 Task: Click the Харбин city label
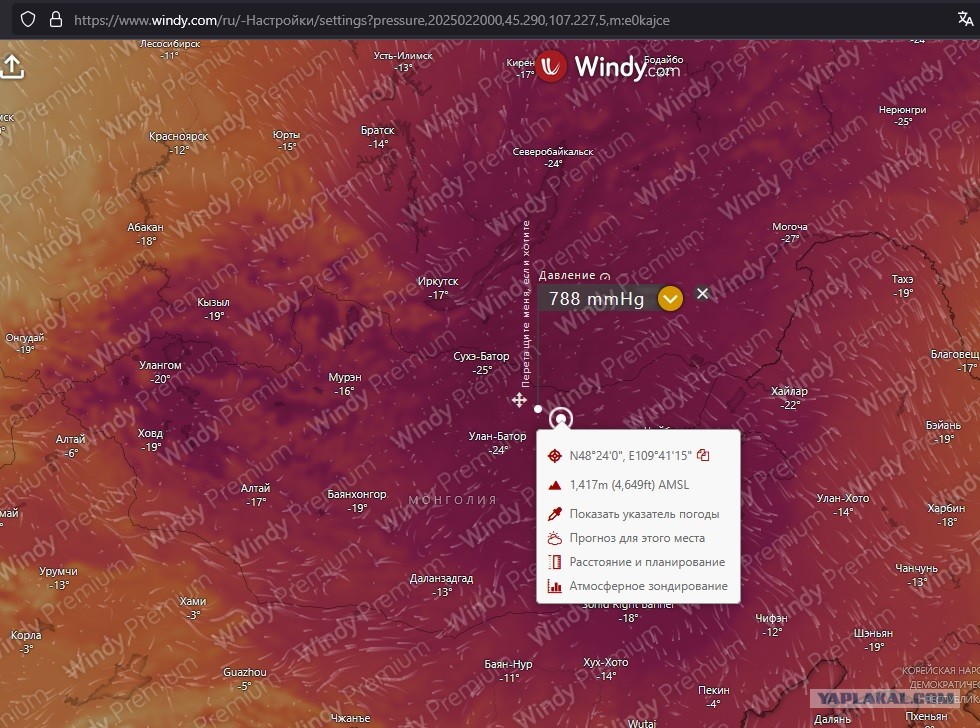946,508
